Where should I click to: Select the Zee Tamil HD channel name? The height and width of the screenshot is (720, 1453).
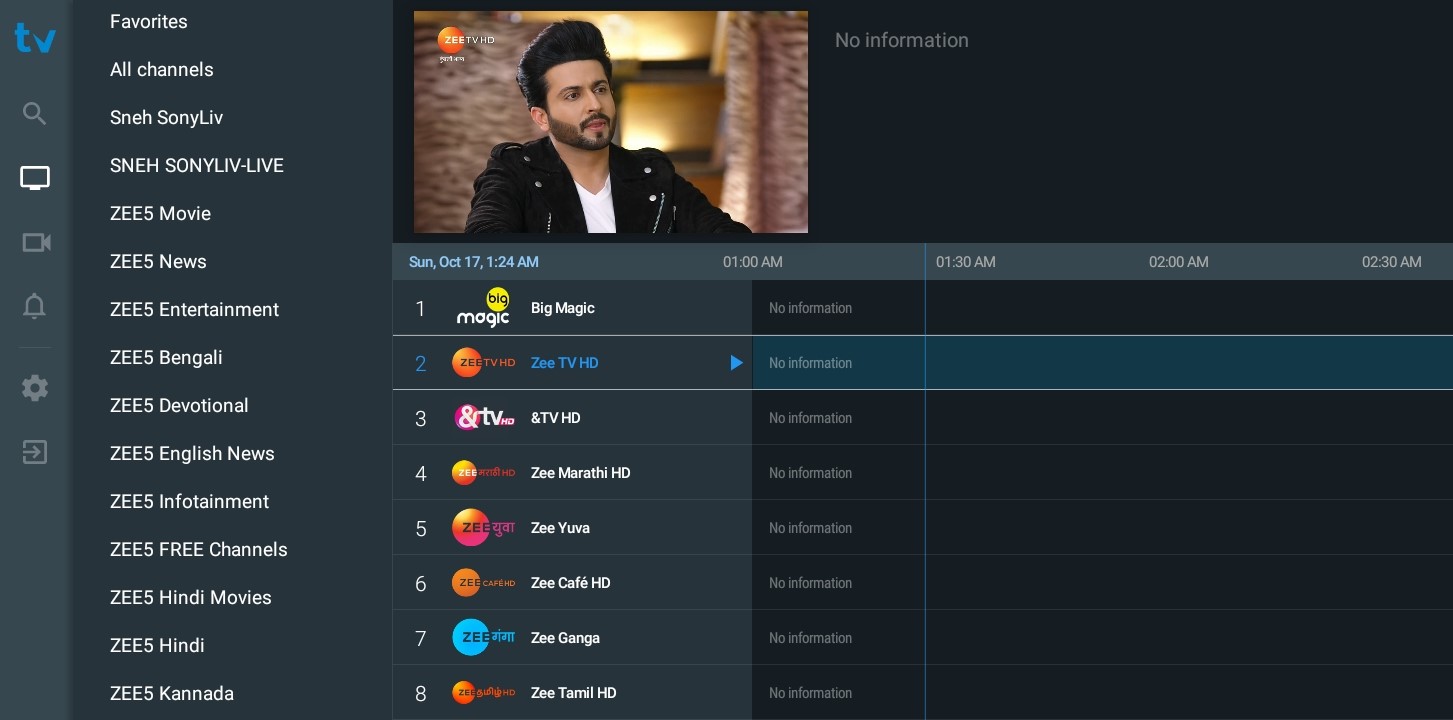tap(574, 693)
